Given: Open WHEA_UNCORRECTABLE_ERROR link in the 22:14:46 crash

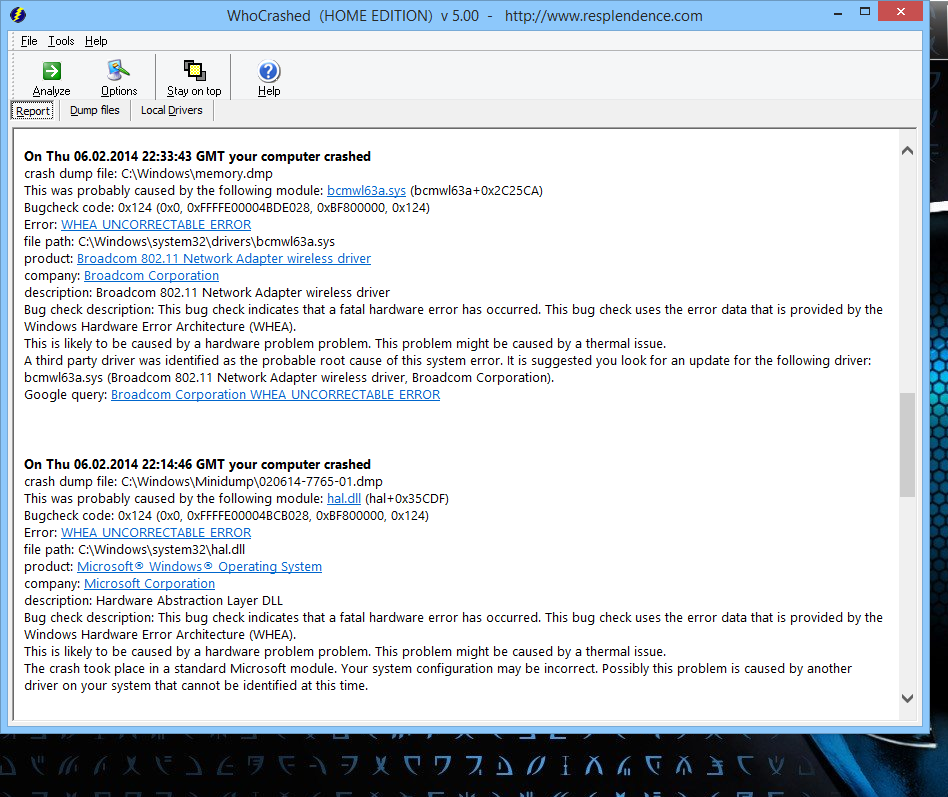Looking at the screenshot, I should 156,532.
